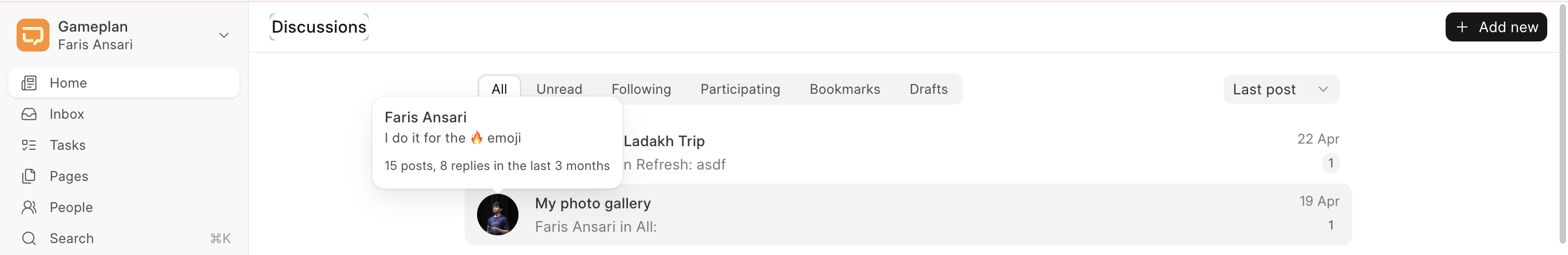1568x255 pixels.
Task: Open the Inbox tray icon
Action: [29, 114]
